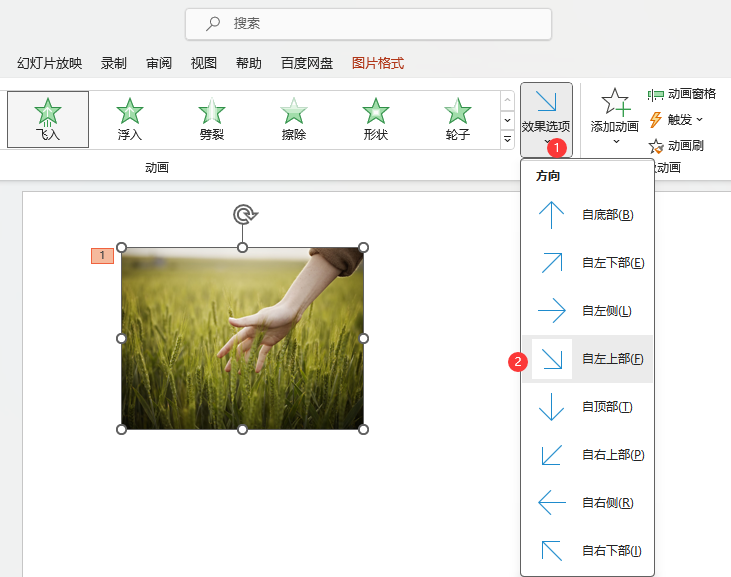Click the picture's bottom-left resize handle

(121, 429)
